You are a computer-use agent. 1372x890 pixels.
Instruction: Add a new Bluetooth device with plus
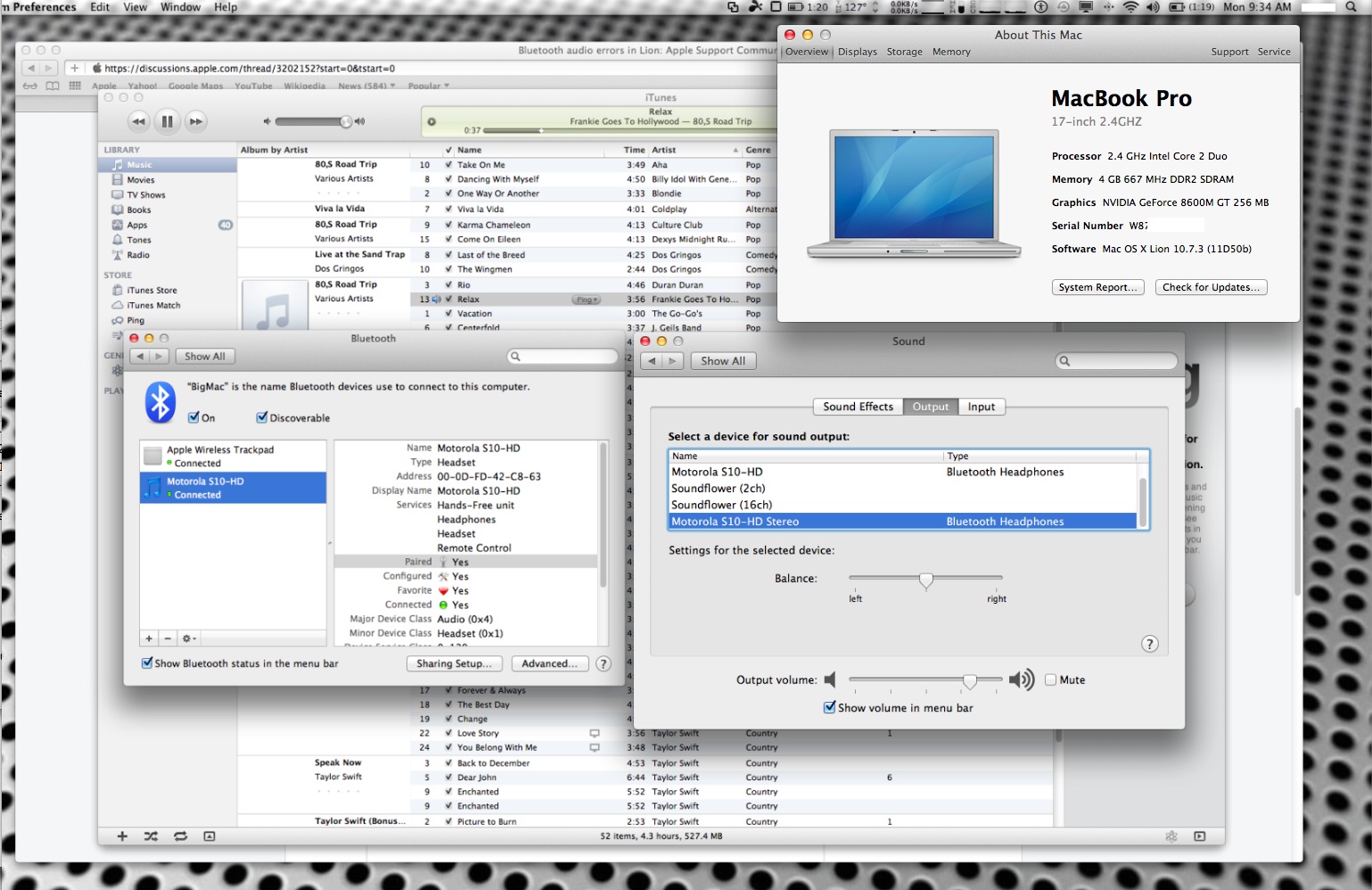pos(150,639)
